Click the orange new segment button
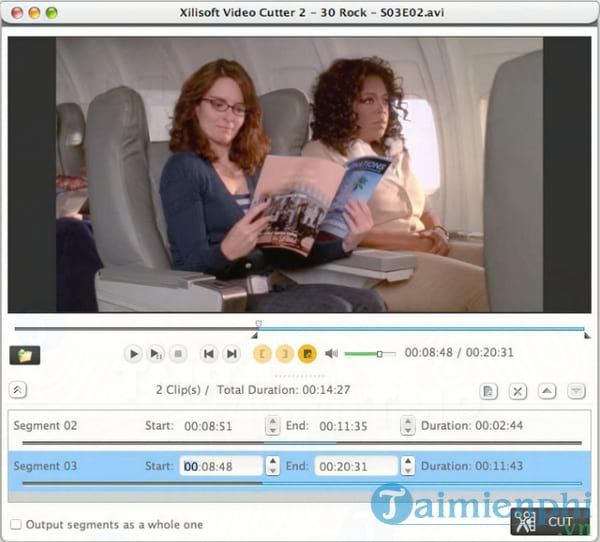 (307, 354)
